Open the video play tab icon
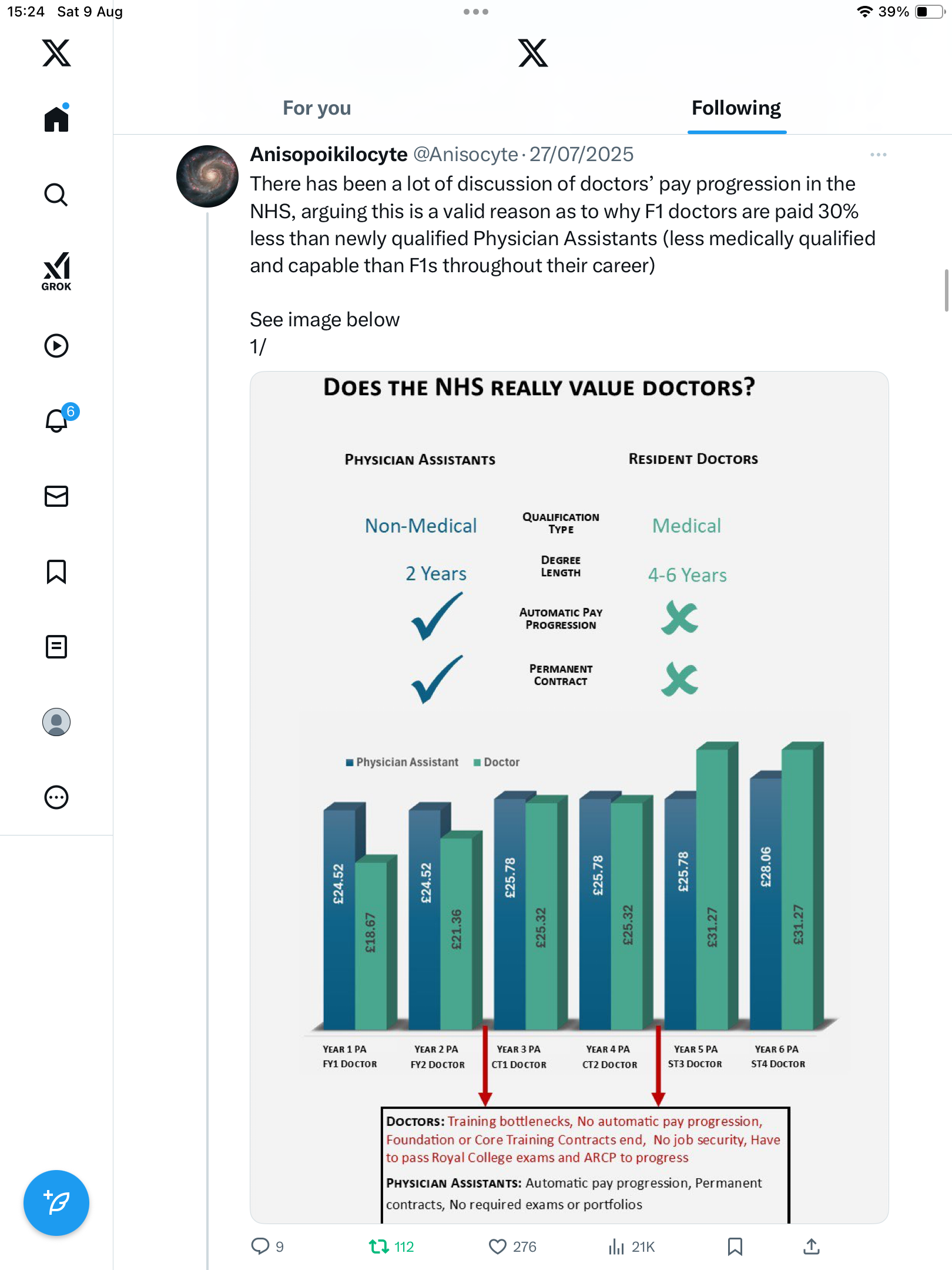The image size is (952, 1270). (x=56, y=346)
